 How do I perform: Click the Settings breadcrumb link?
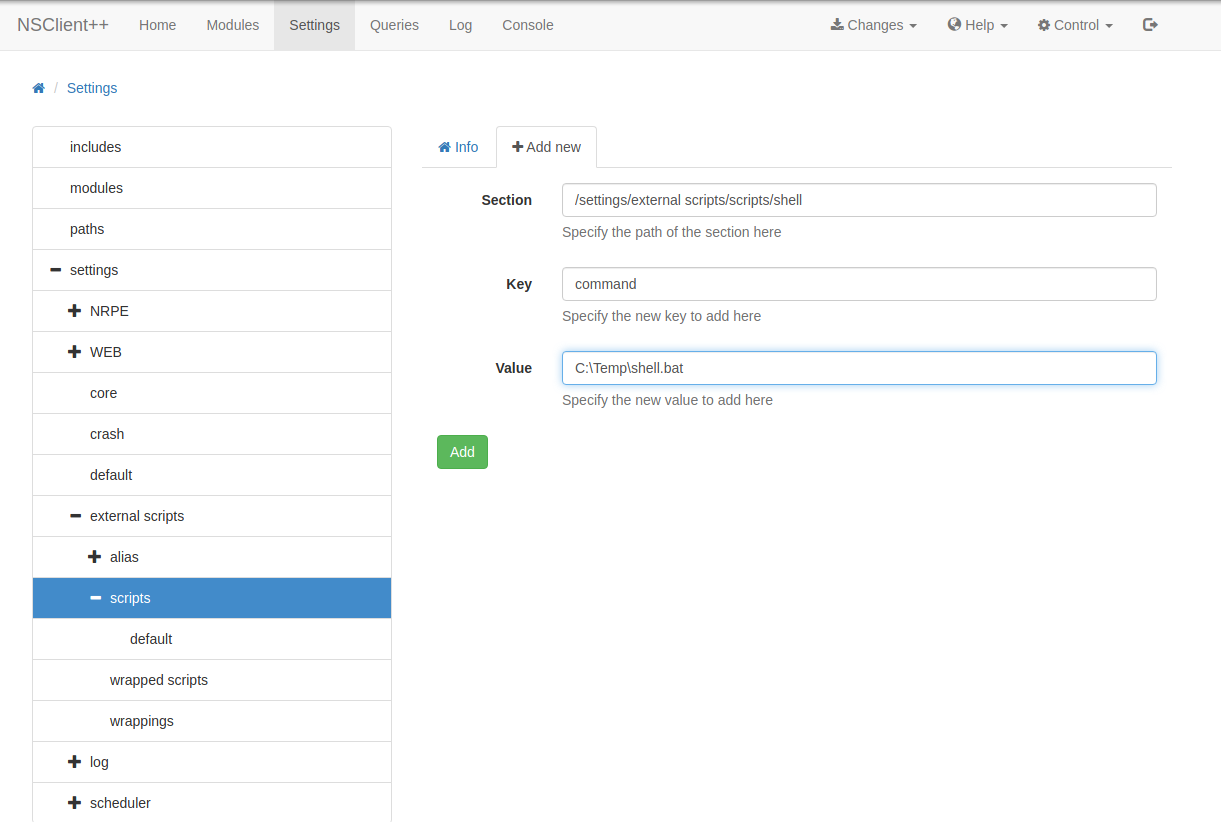pos(92,88)
